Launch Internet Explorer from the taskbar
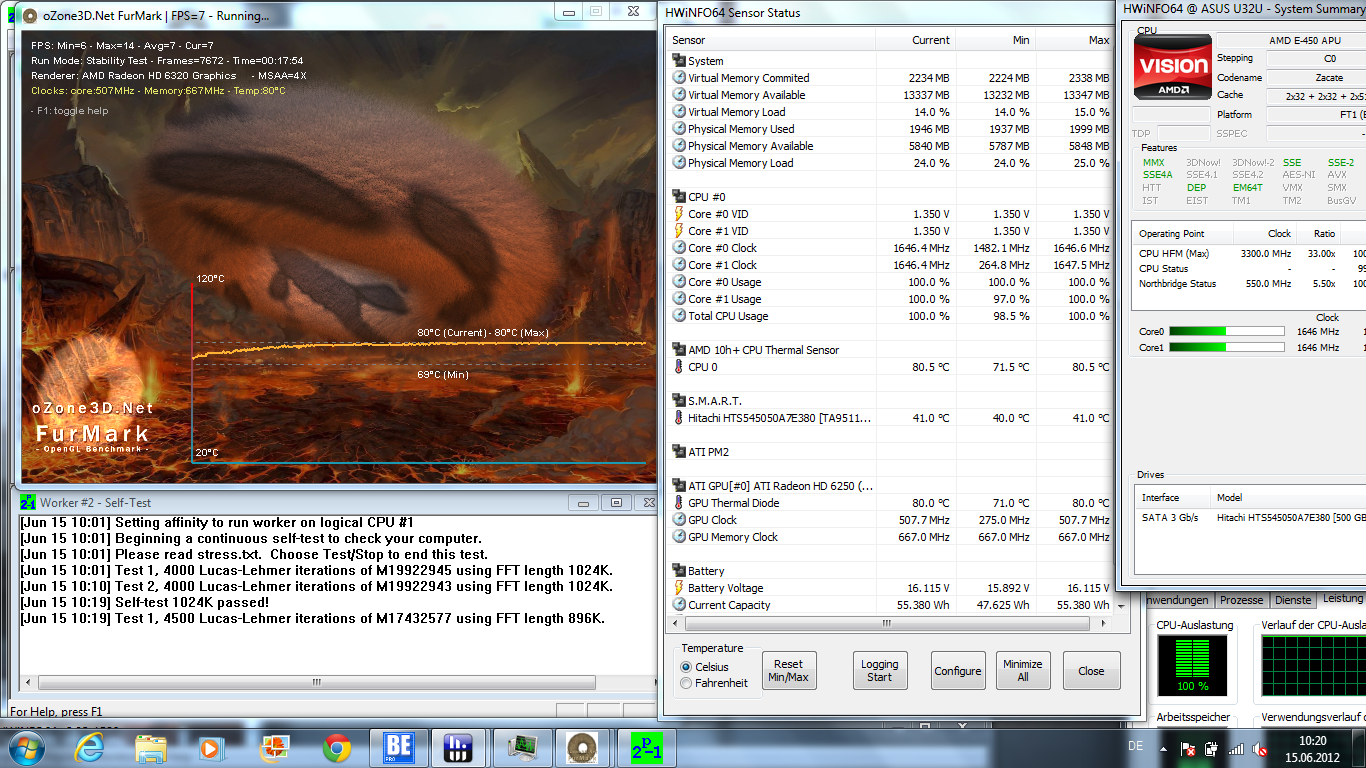 point(88,747)
